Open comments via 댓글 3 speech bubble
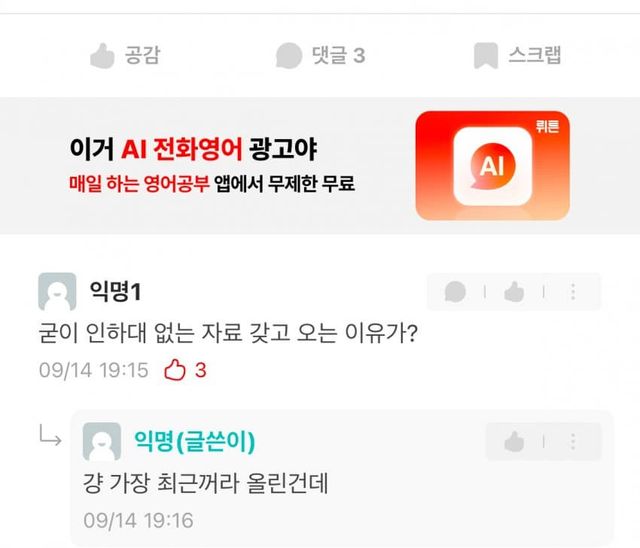Viewport: 640px width, 548px height. click(x=289, y=55)
